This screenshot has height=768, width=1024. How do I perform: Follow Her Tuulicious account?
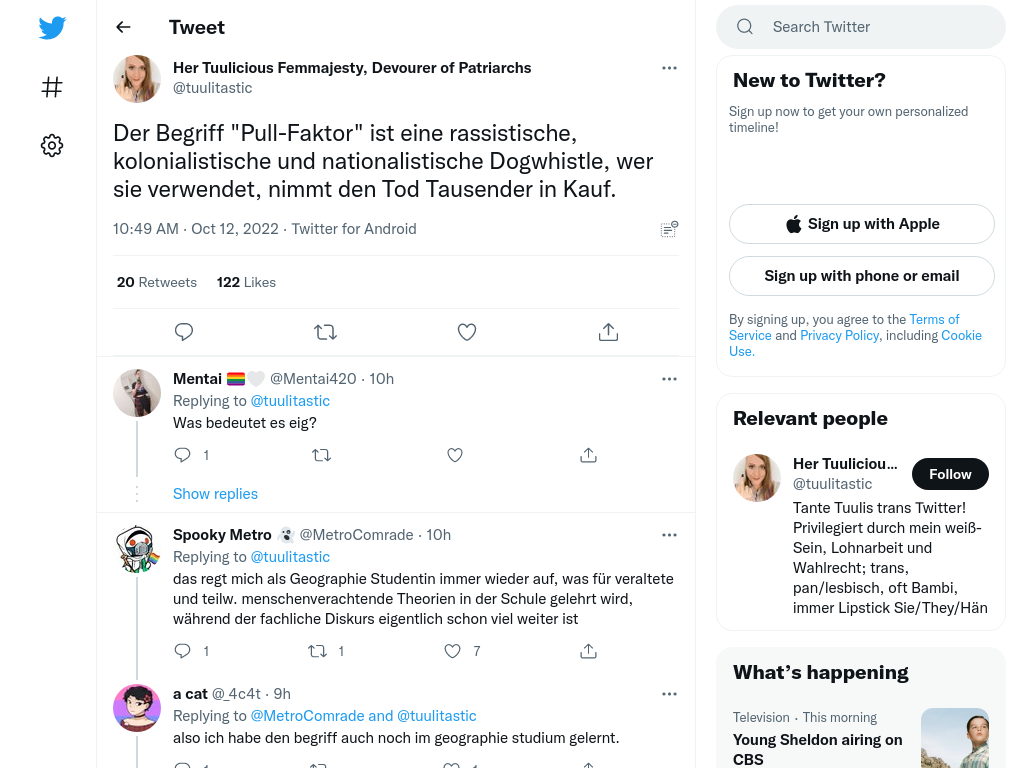tap(950, 474)
